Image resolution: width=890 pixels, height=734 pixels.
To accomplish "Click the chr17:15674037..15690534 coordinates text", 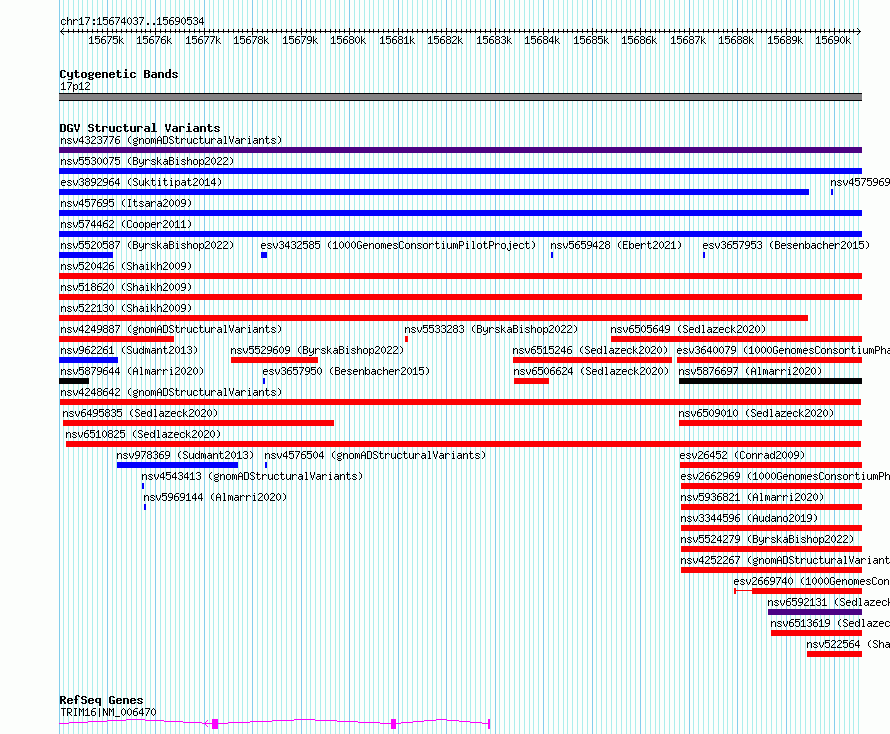I will 132,21.
